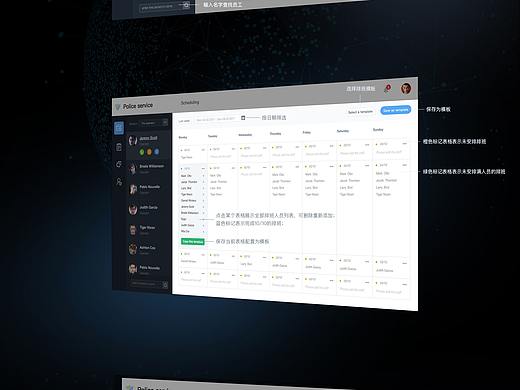Click the Saturday column header
This screenshot has height=390, width=520.
point(343,131)
